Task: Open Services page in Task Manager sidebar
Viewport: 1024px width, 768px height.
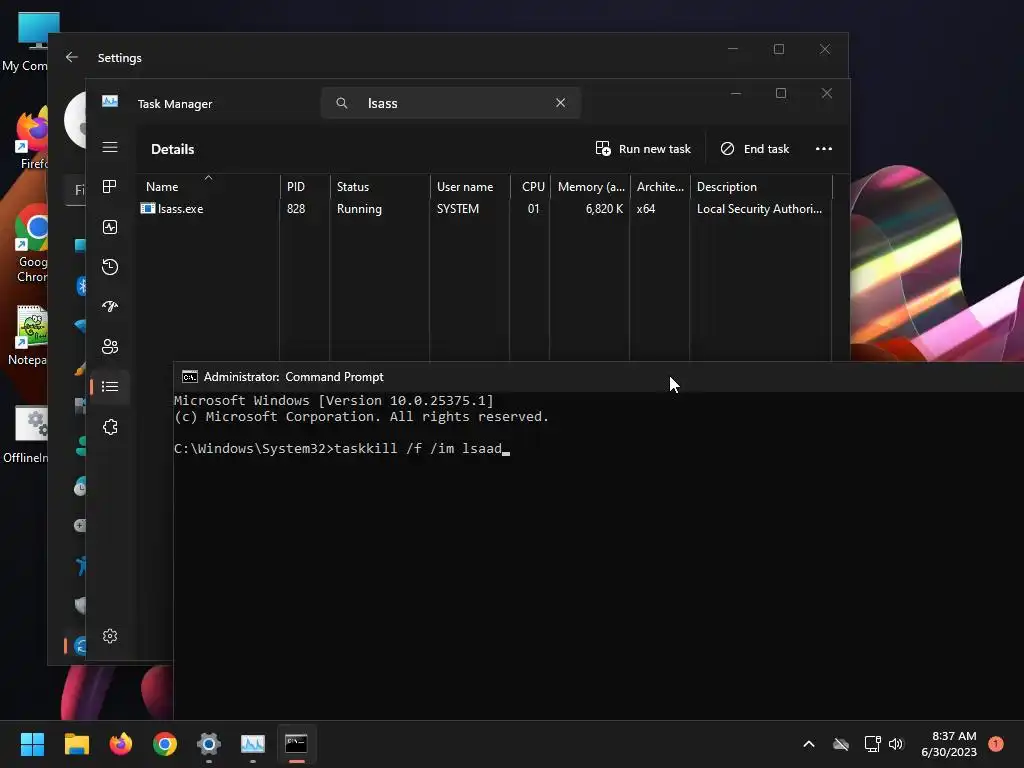Action: pyautogui.click(x=110, y=427)
